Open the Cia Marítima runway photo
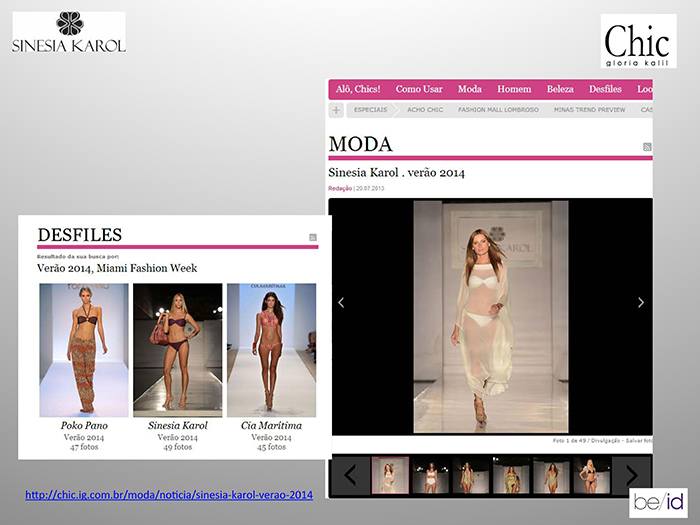 [x=271, y=350]
